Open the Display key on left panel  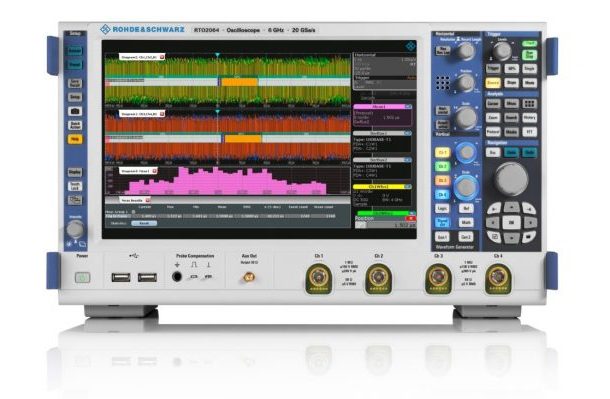(x=75, y=172)
